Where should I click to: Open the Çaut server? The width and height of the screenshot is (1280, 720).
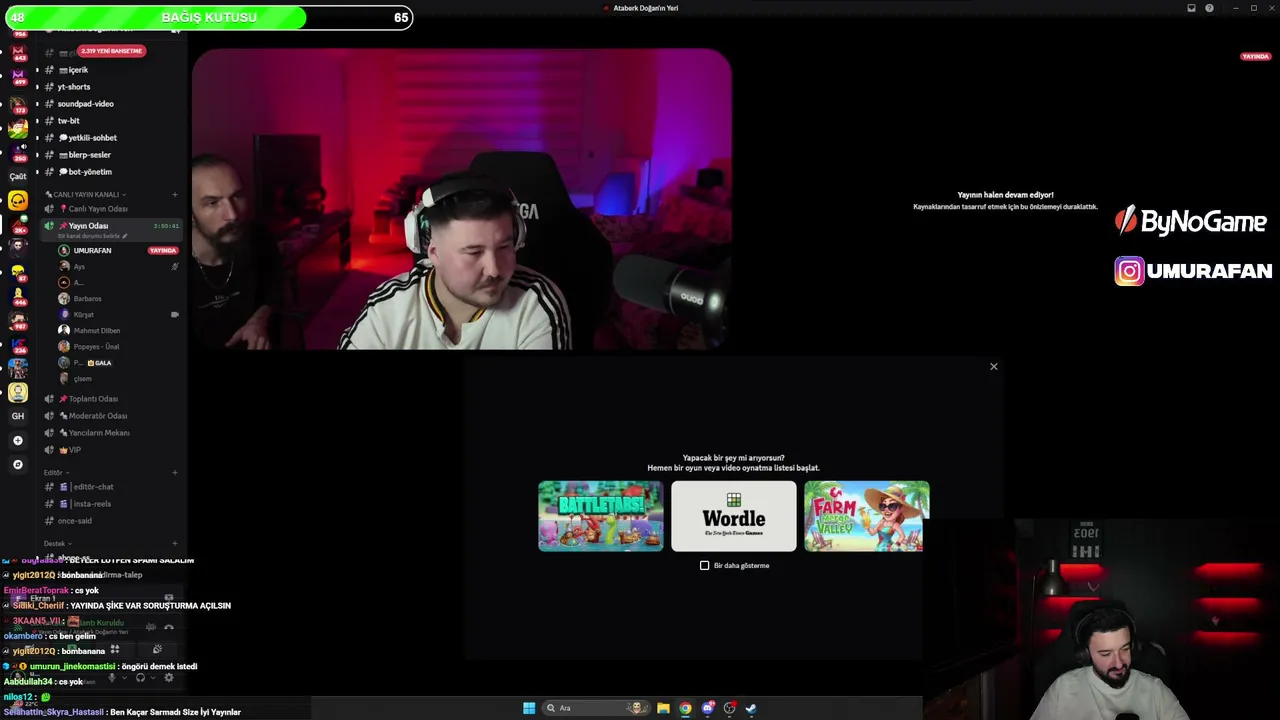pos(18,176)
